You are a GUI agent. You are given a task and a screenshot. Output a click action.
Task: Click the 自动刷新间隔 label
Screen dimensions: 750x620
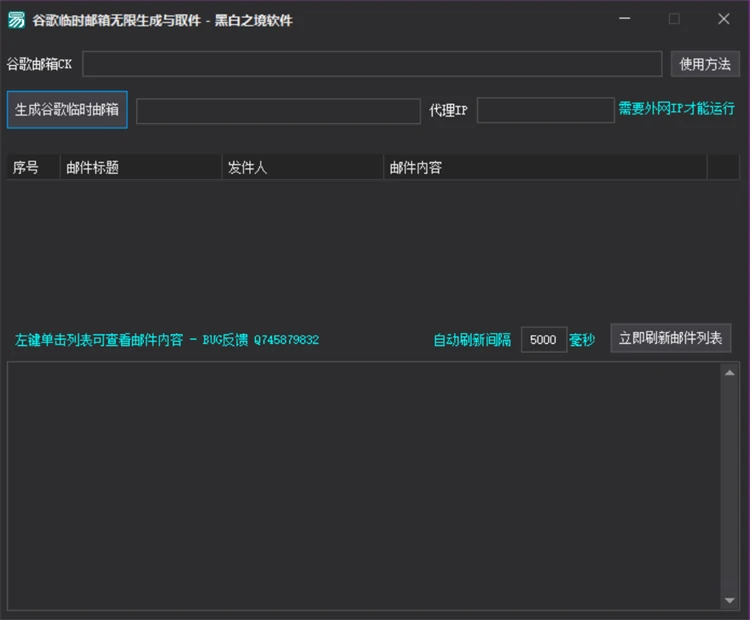(x=472, y=340)
